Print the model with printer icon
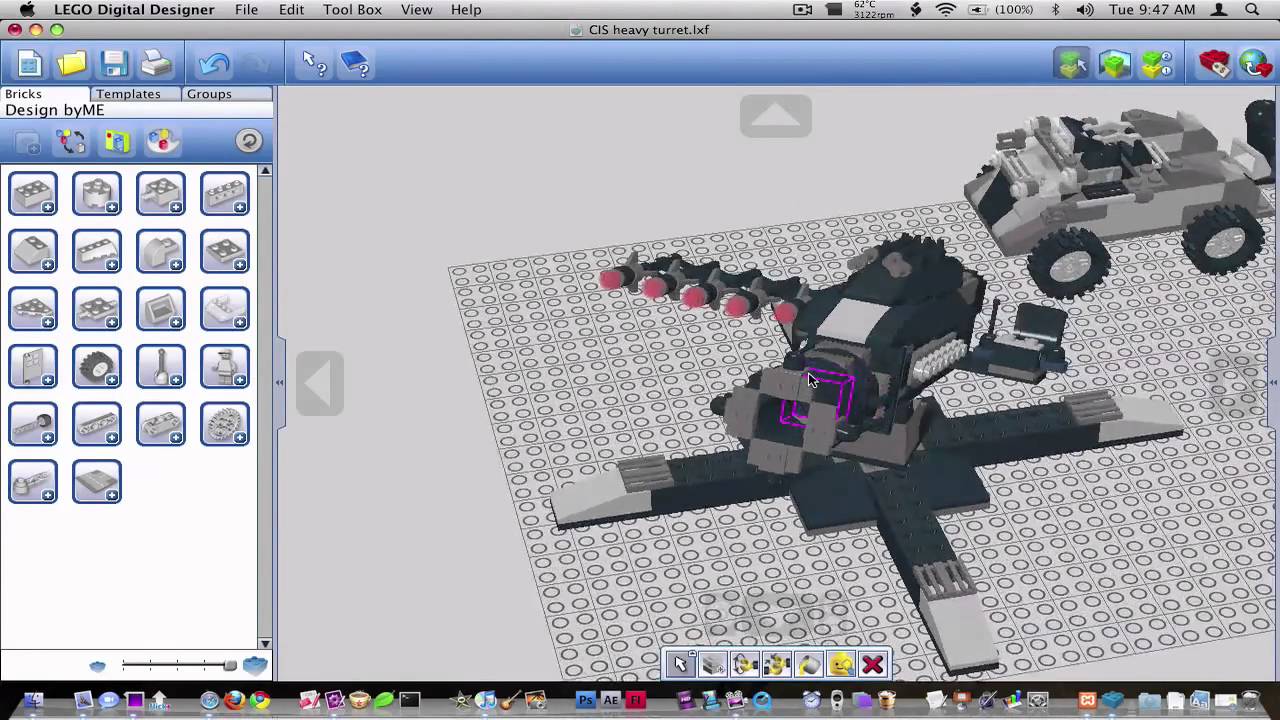This screenshot has height=720, width=1280. tap(156, 65)
